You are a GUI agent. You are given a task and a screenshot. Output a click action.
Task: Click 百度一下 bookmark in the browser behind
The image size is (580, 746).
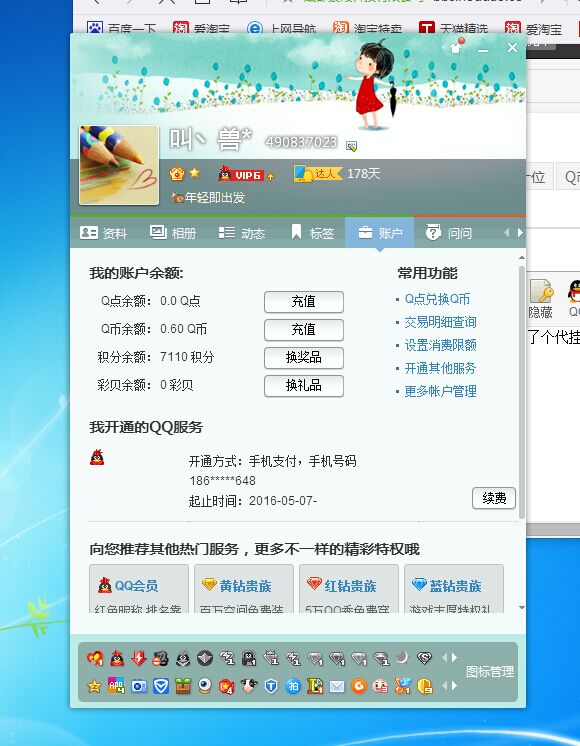coord(121,29)
